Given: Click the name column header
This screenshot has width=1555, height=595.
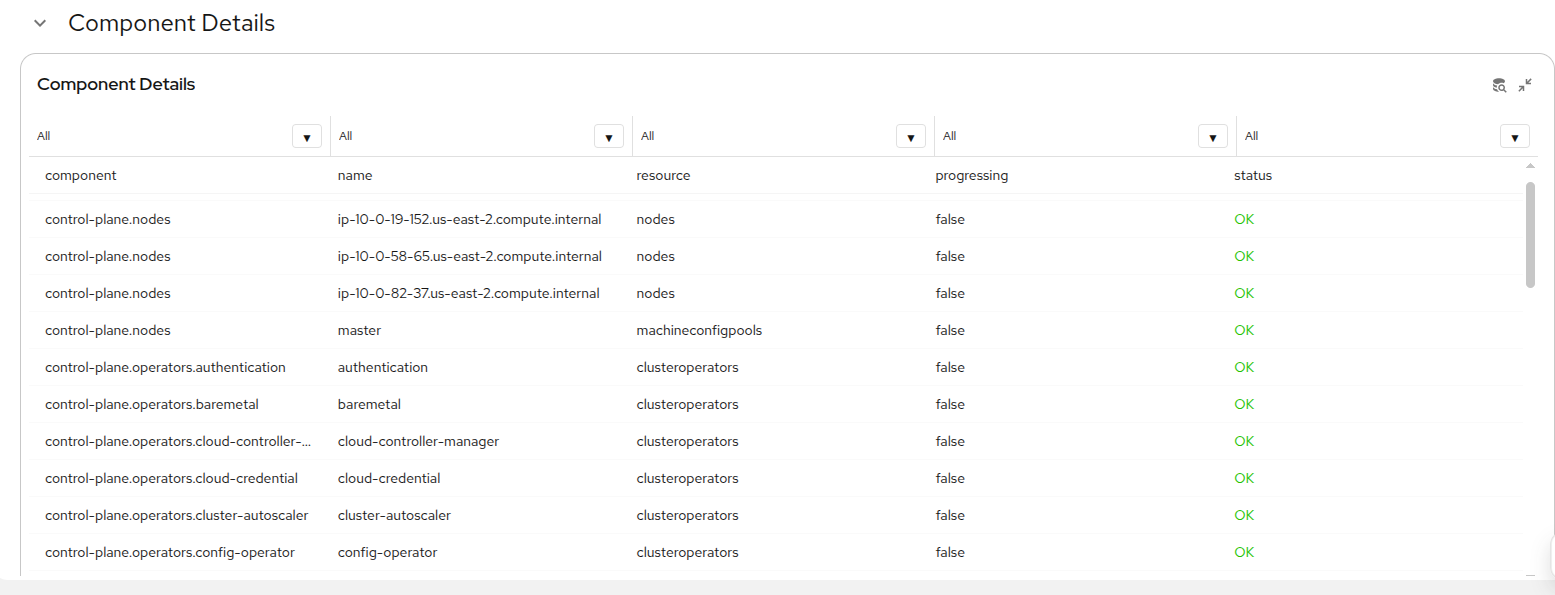Looking at the screenshot, I should pos(355,176).
